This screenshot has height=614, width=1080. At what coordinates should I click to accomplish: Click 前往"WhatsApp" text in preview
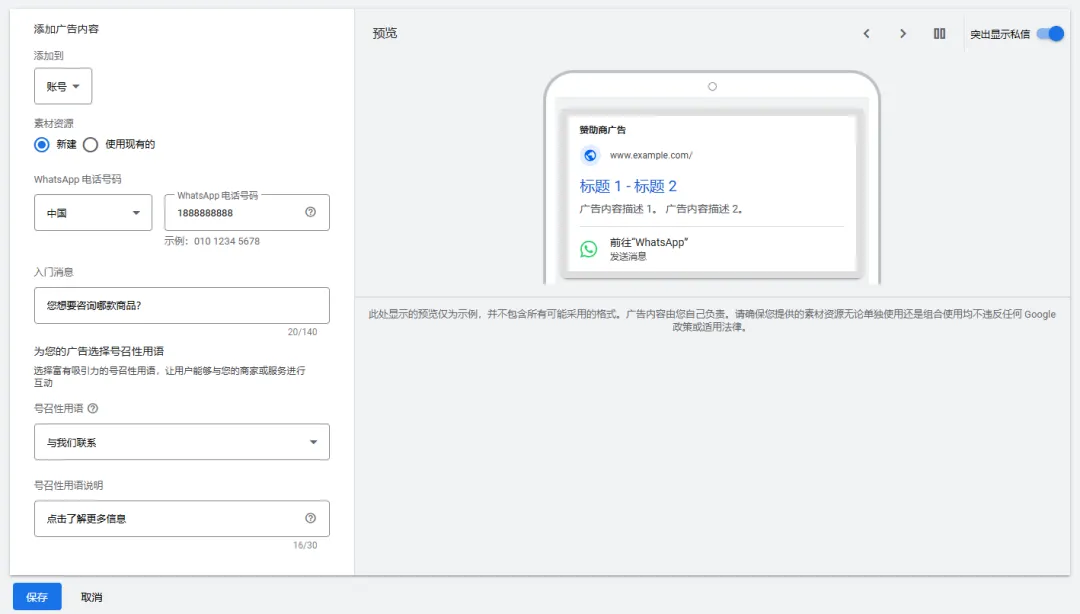pyautogui.click(x=649, y=243)
